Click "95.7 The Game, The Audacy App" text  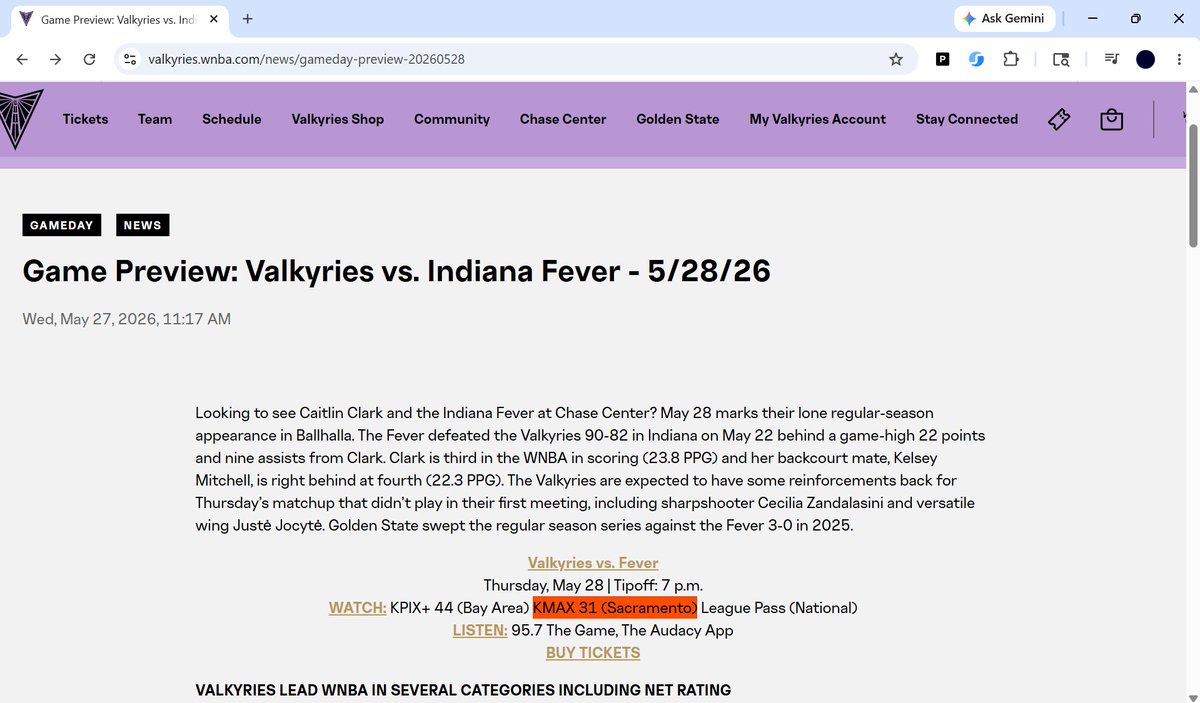622,630
